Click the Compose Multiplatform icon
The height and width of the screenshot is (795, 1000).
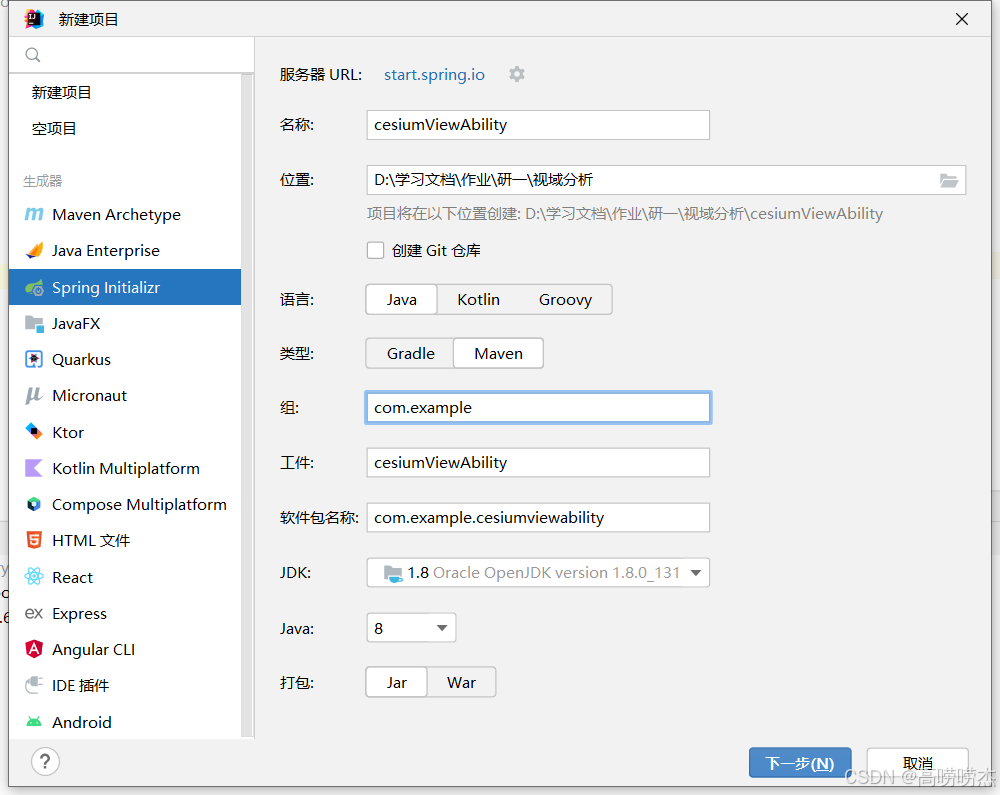[x=34, y=504]
